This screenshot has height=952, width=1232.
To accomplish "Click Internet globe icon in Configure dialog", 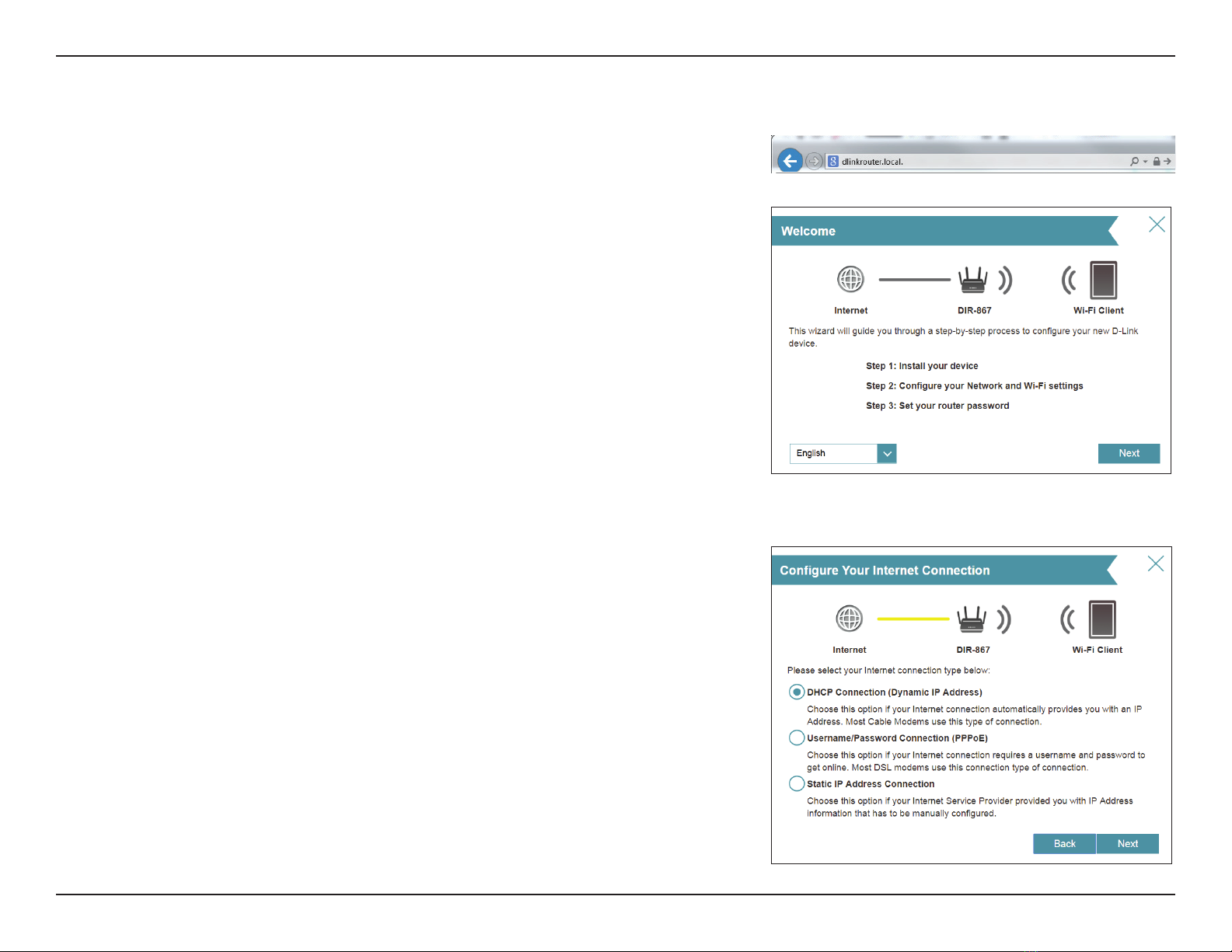I will pos(850,619).
